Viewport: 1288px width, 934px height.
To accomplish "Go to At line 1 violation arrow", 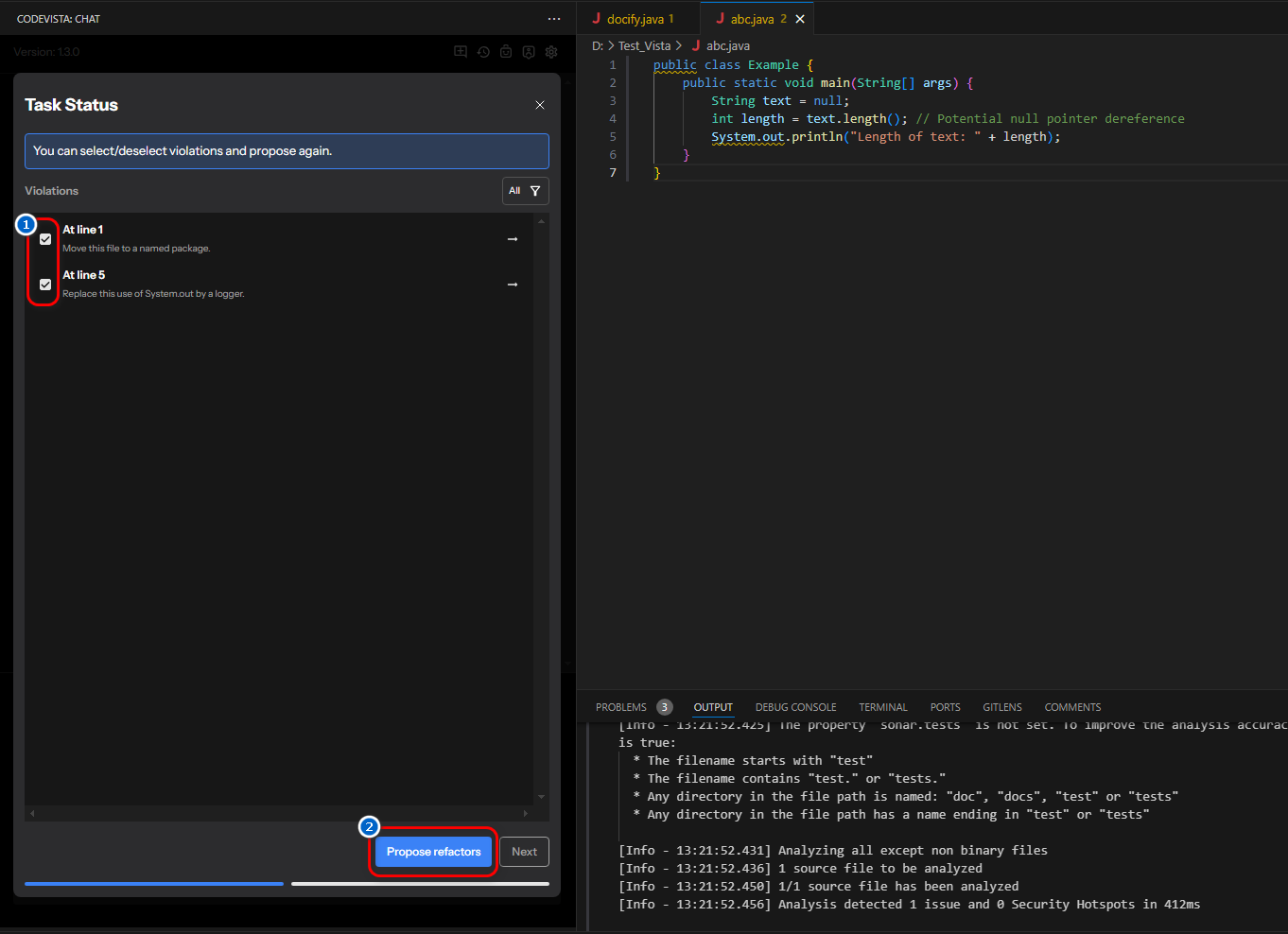I will [x=513, y=239].
